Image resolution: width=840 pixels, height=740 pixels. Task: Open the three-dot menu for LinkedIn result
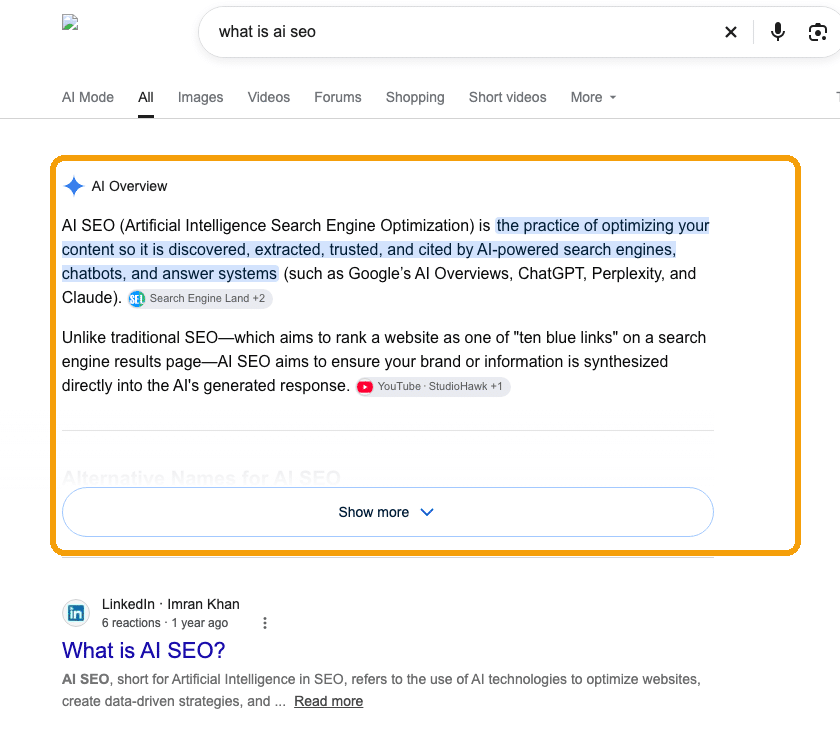pyautogui.click(x=265, y=623)
